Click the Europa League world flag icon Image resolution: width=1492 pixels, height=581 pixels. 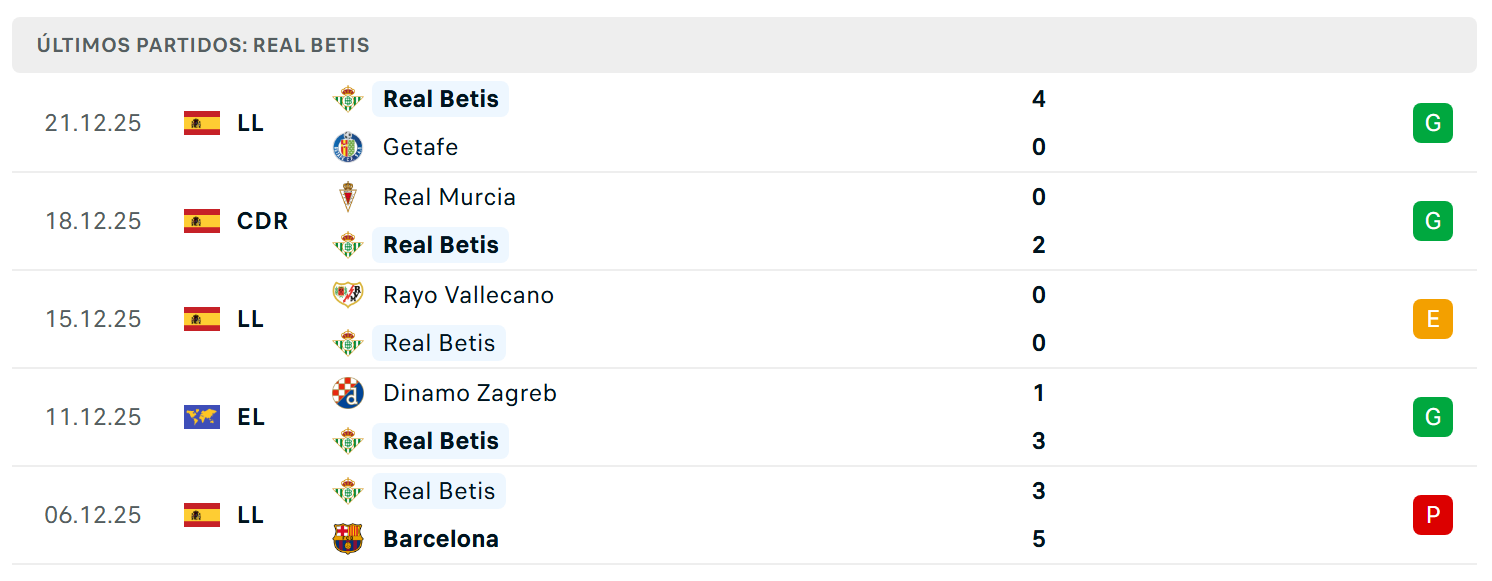coord(202,417)
